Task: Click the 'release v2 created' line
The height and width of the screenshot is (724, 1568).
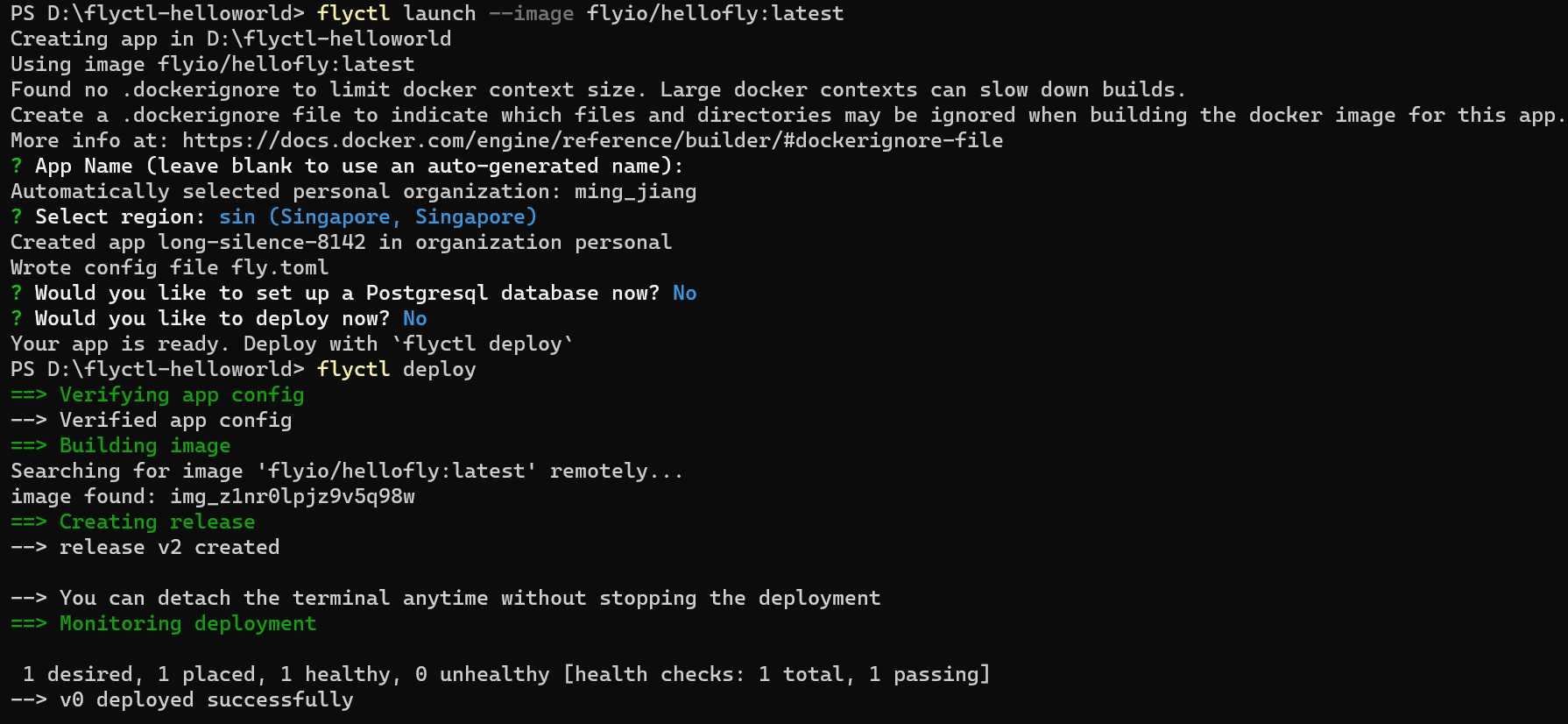Action: pos(169,547)
